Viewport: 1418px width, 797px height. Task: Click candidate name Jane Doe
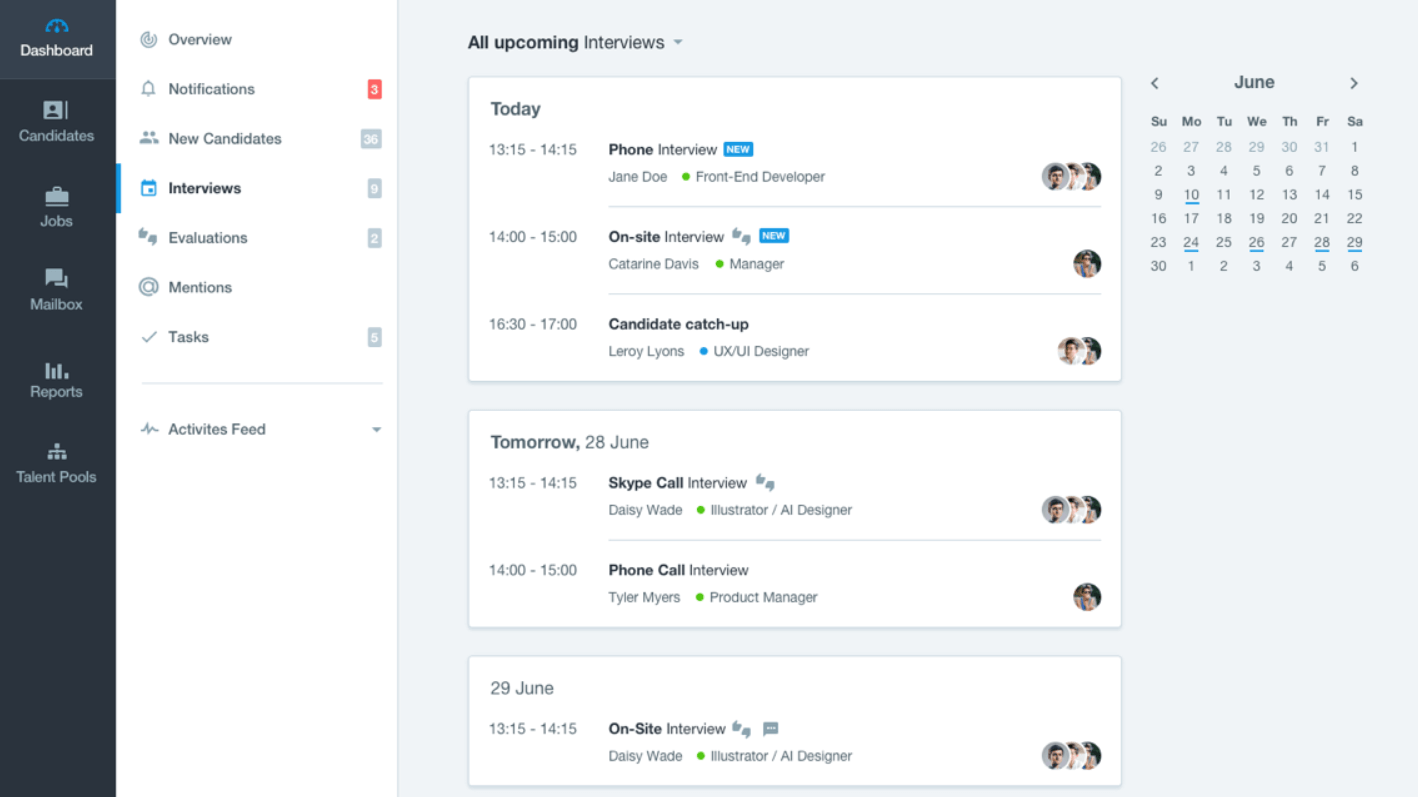[637, 176]
